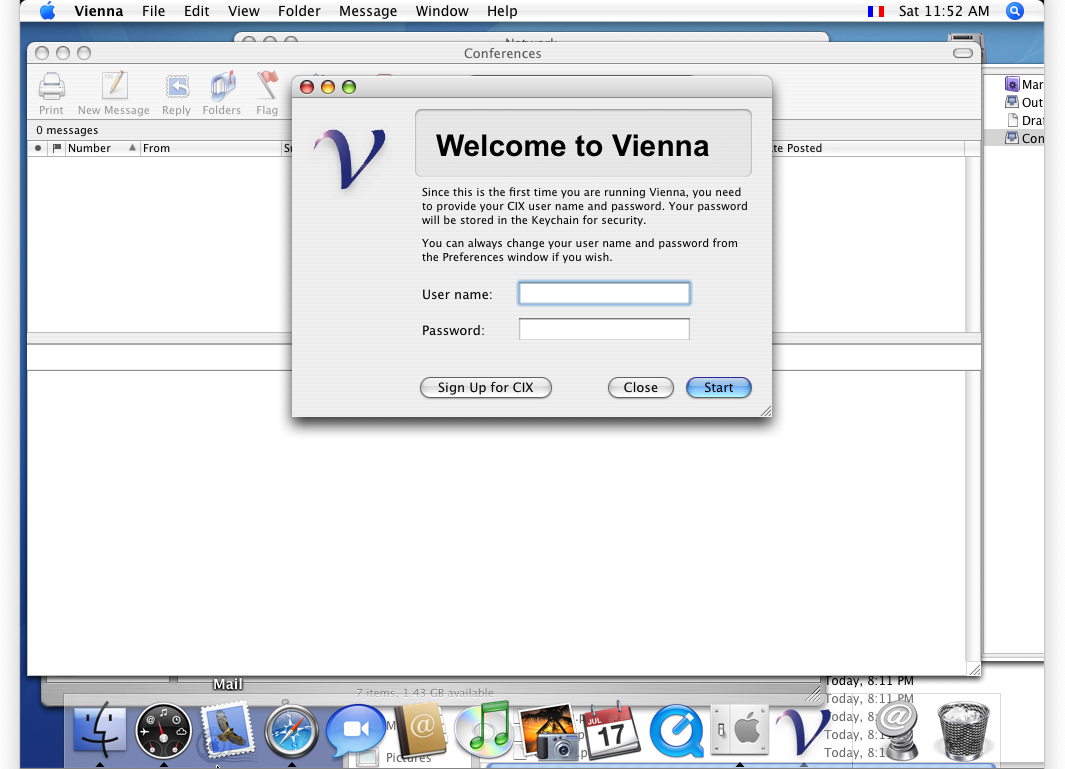Open the @ spring icon in the Dock

(x=898, y=730)
